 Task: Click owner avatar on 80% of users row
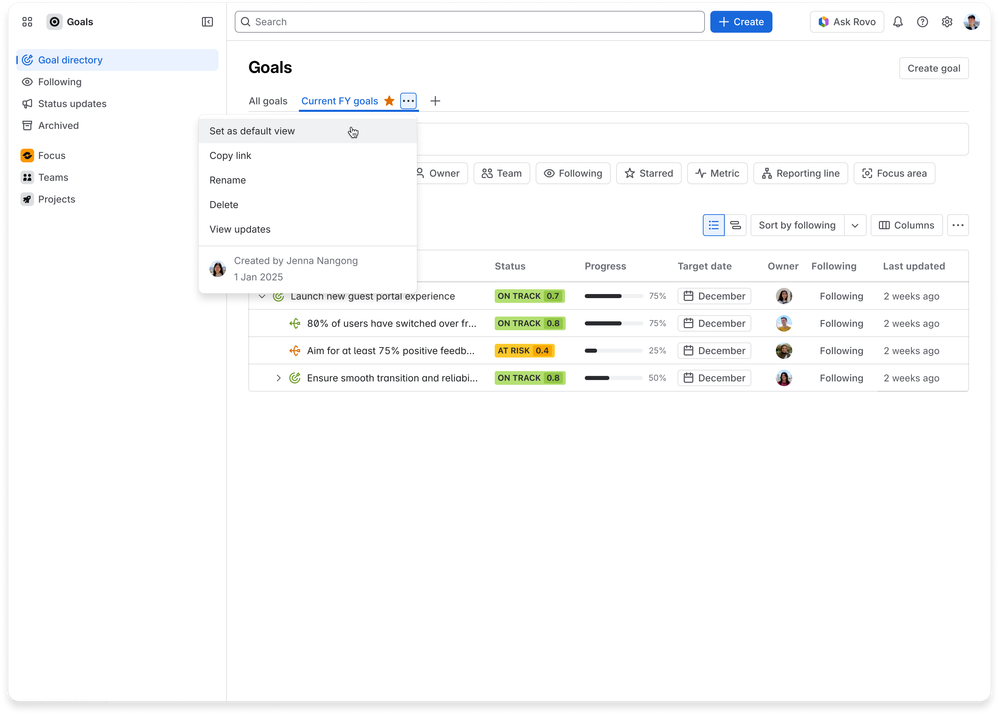pos(784,324)
